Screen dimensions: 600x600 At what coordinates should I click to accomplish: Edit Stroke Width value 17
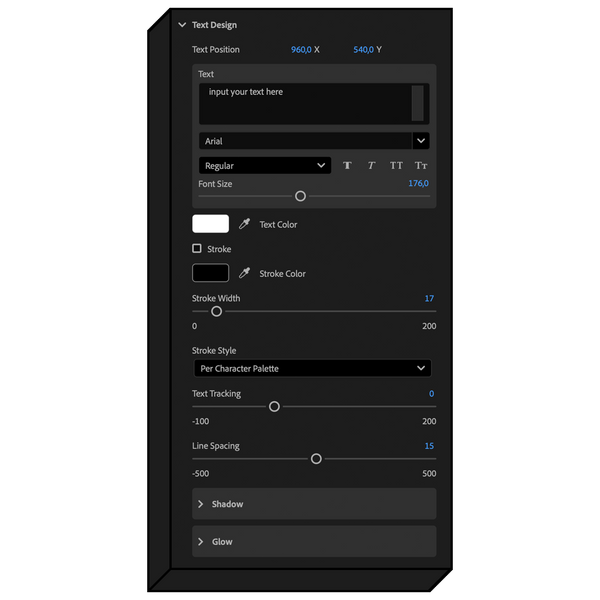click(429, 298)
